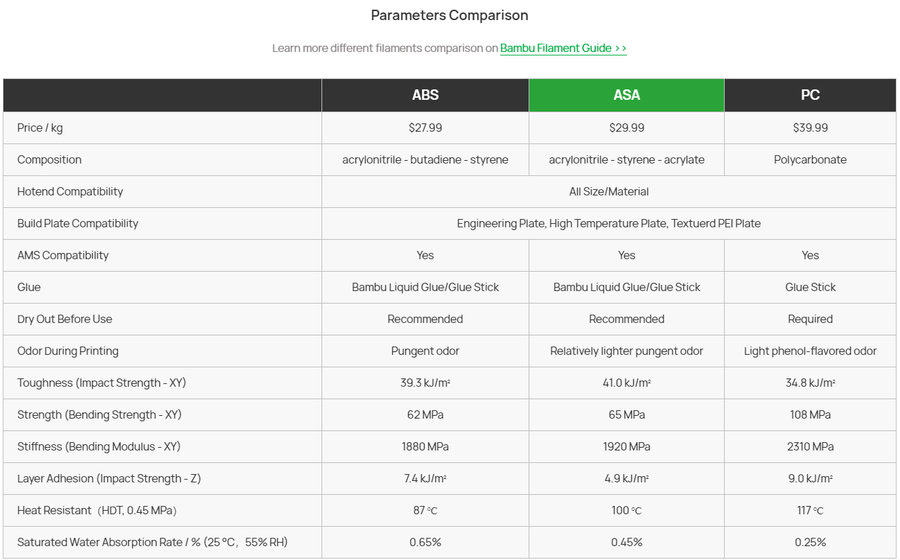Click the Glue Stick cell under PC
This screenshot has height=560, width=900.
810,287
